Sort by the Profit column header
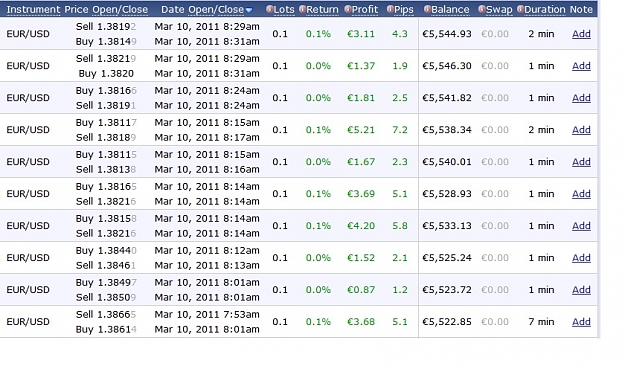 pyautogui.click(x=365, y=10)
